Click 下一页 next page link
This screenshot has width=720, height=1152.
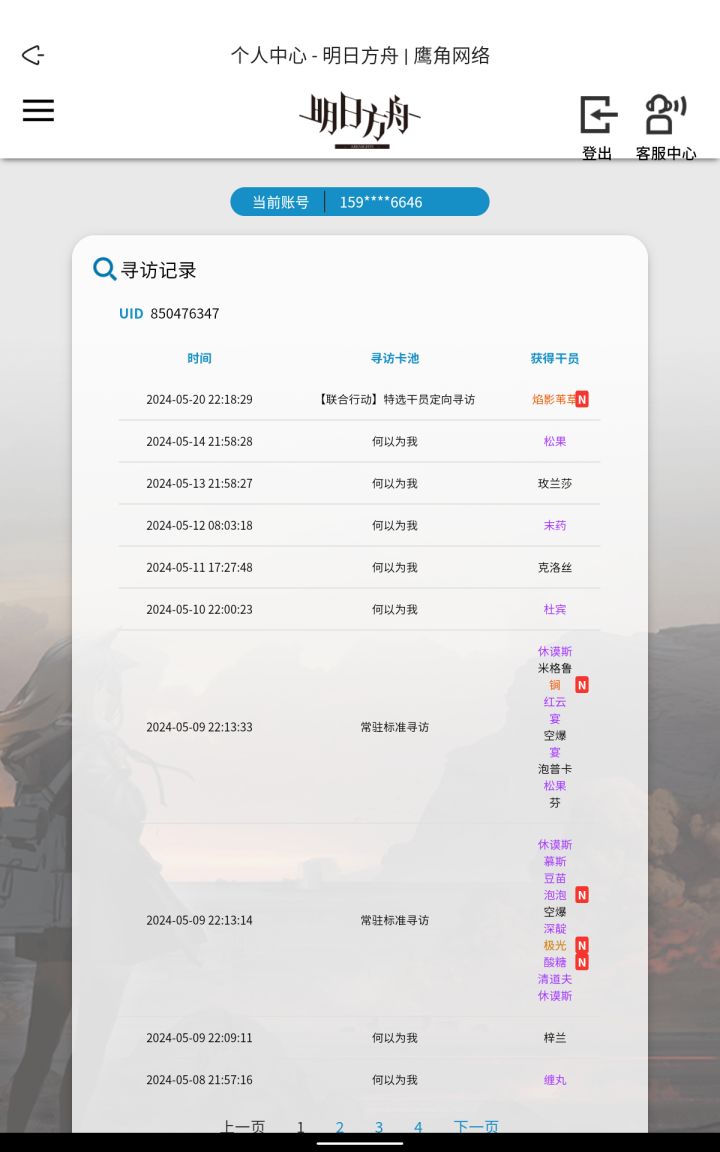pos(476,1127)
